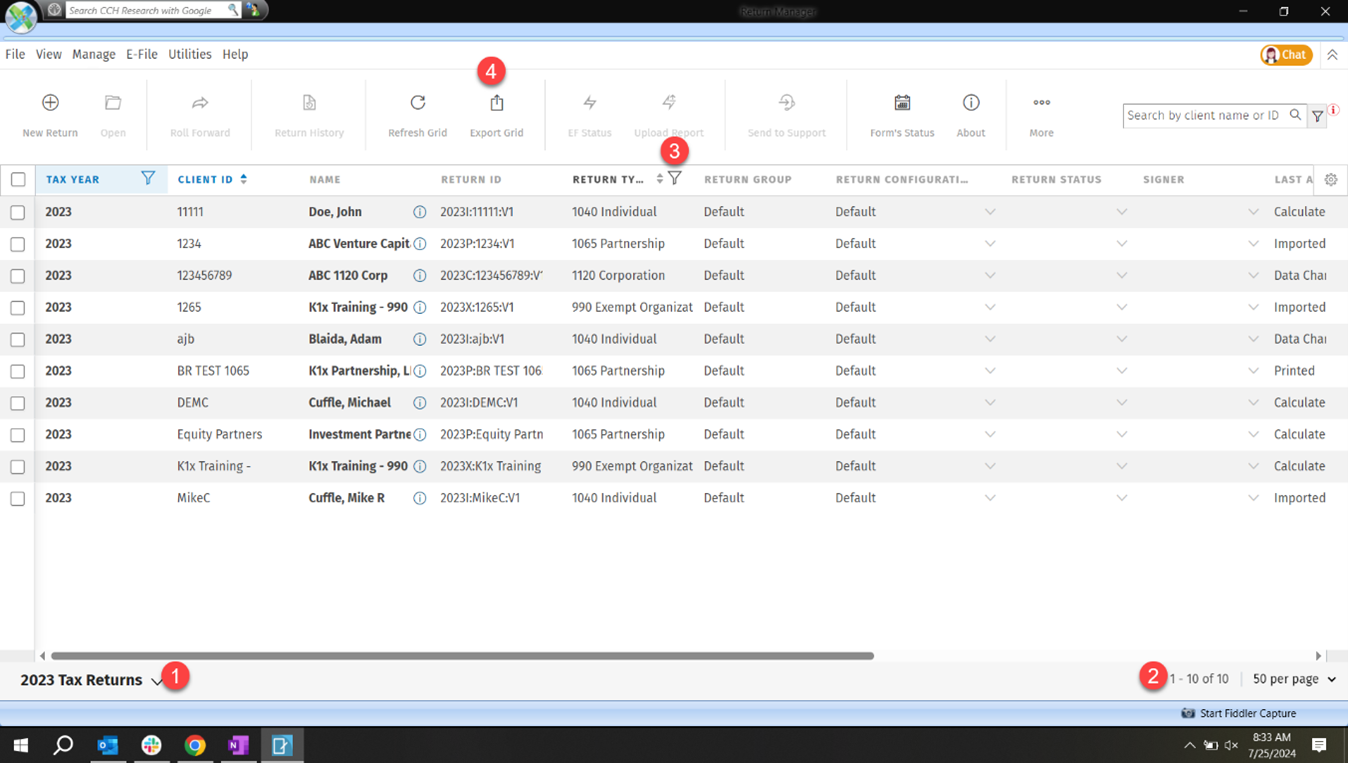Open Return Configuration dropdown for Doe, John
Viewport: 1348px width, 763px height.
(990, 212)
